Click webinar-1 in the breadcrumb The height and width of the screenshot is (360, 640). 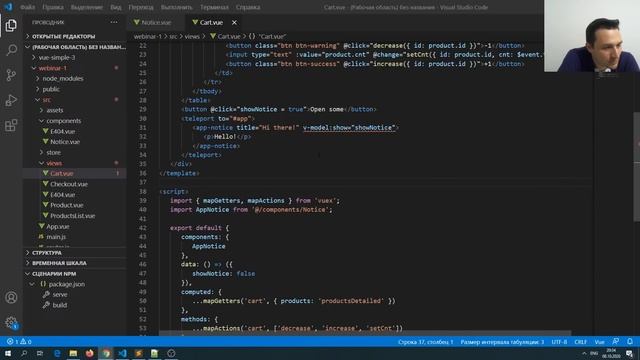point(148,36)
